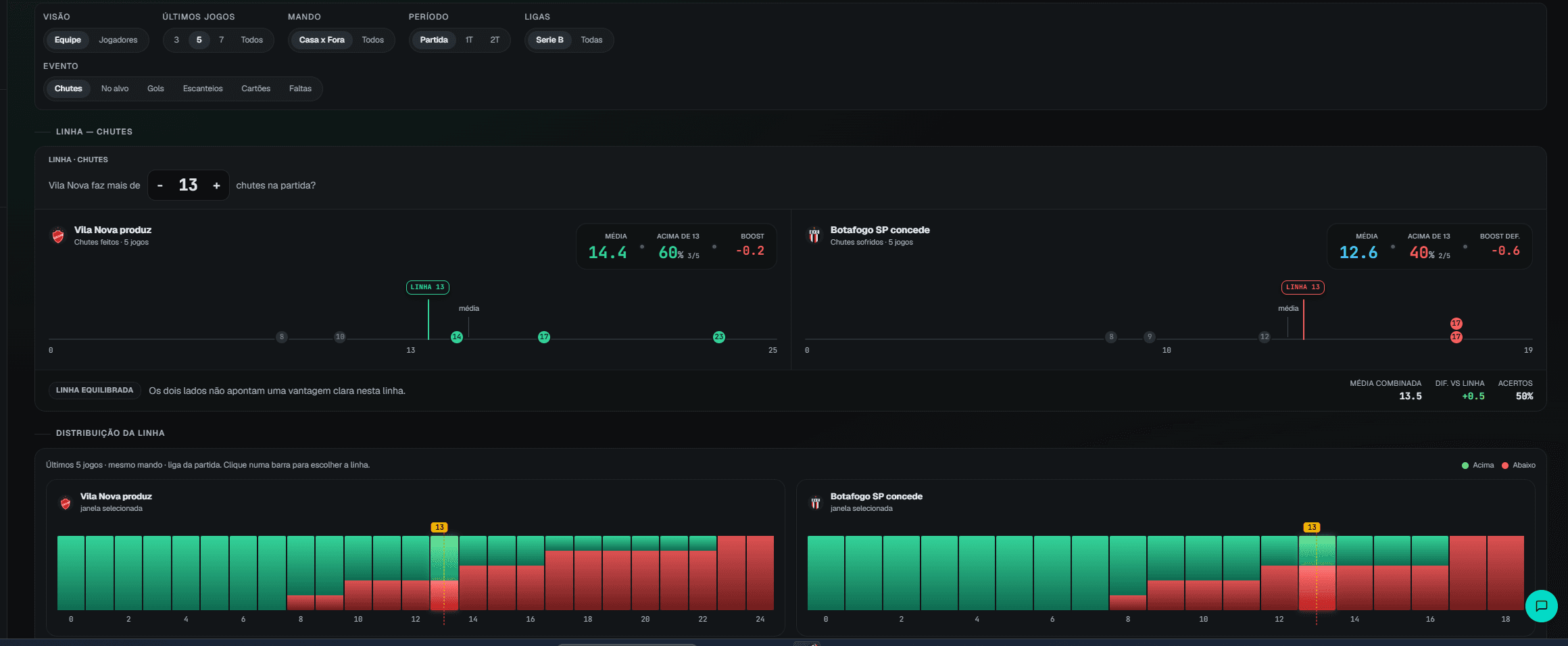Set last games to 7
Screen dimensions: 1568x646
(x=221, y=40)
